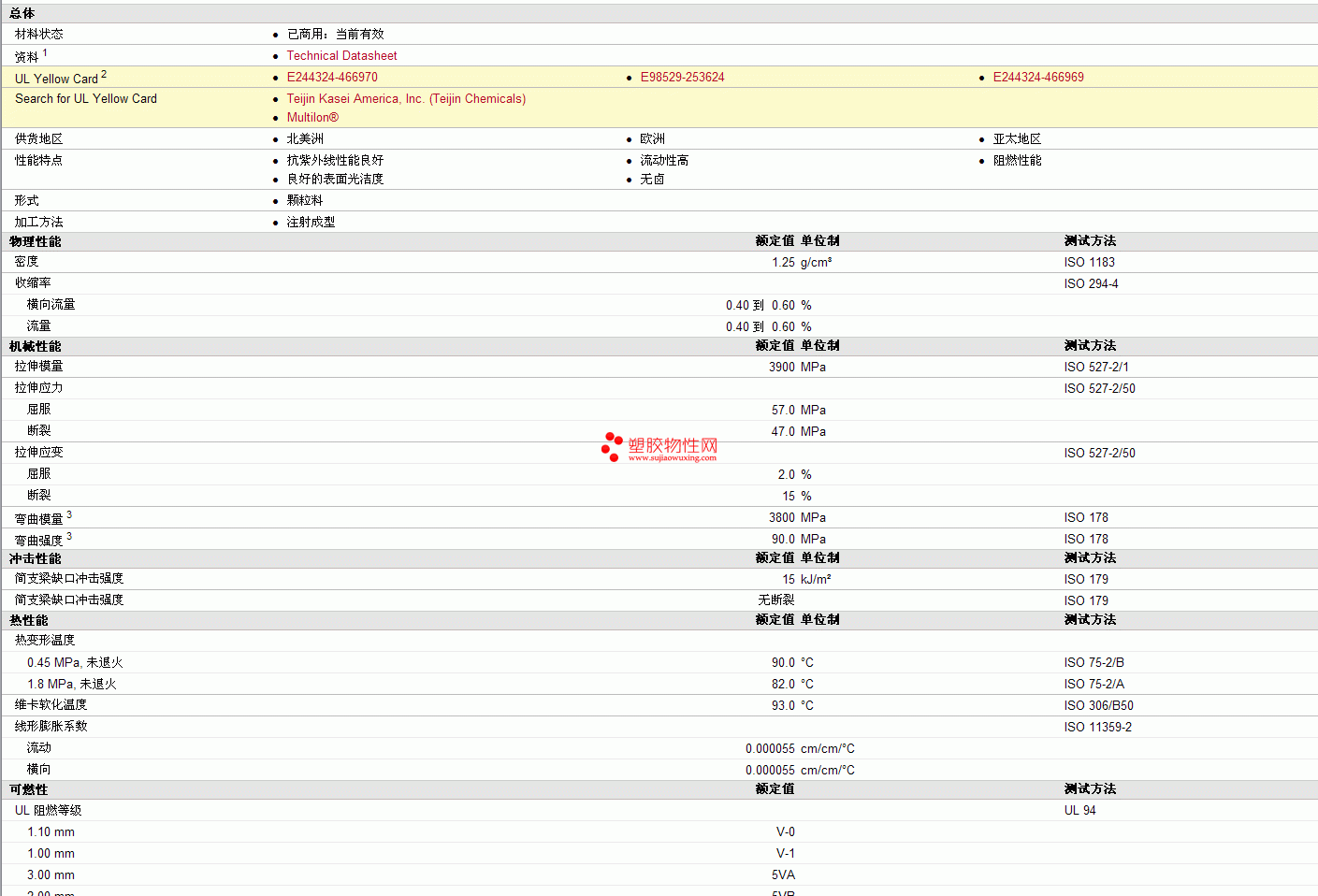Select the 性能特点 row label
The height and width of the screenshot is (896, 1318).
tap(39, 161)
